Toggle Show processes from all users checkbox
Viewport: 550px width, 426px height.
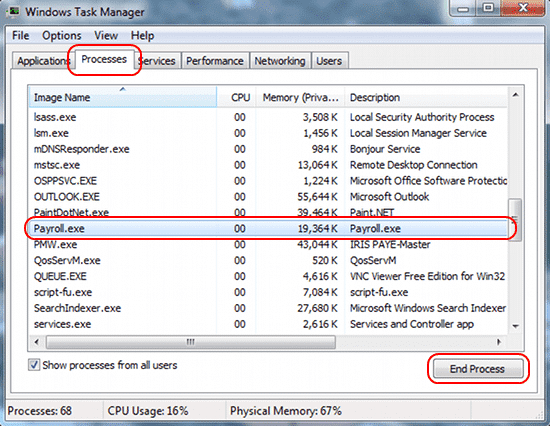point(34,365)
